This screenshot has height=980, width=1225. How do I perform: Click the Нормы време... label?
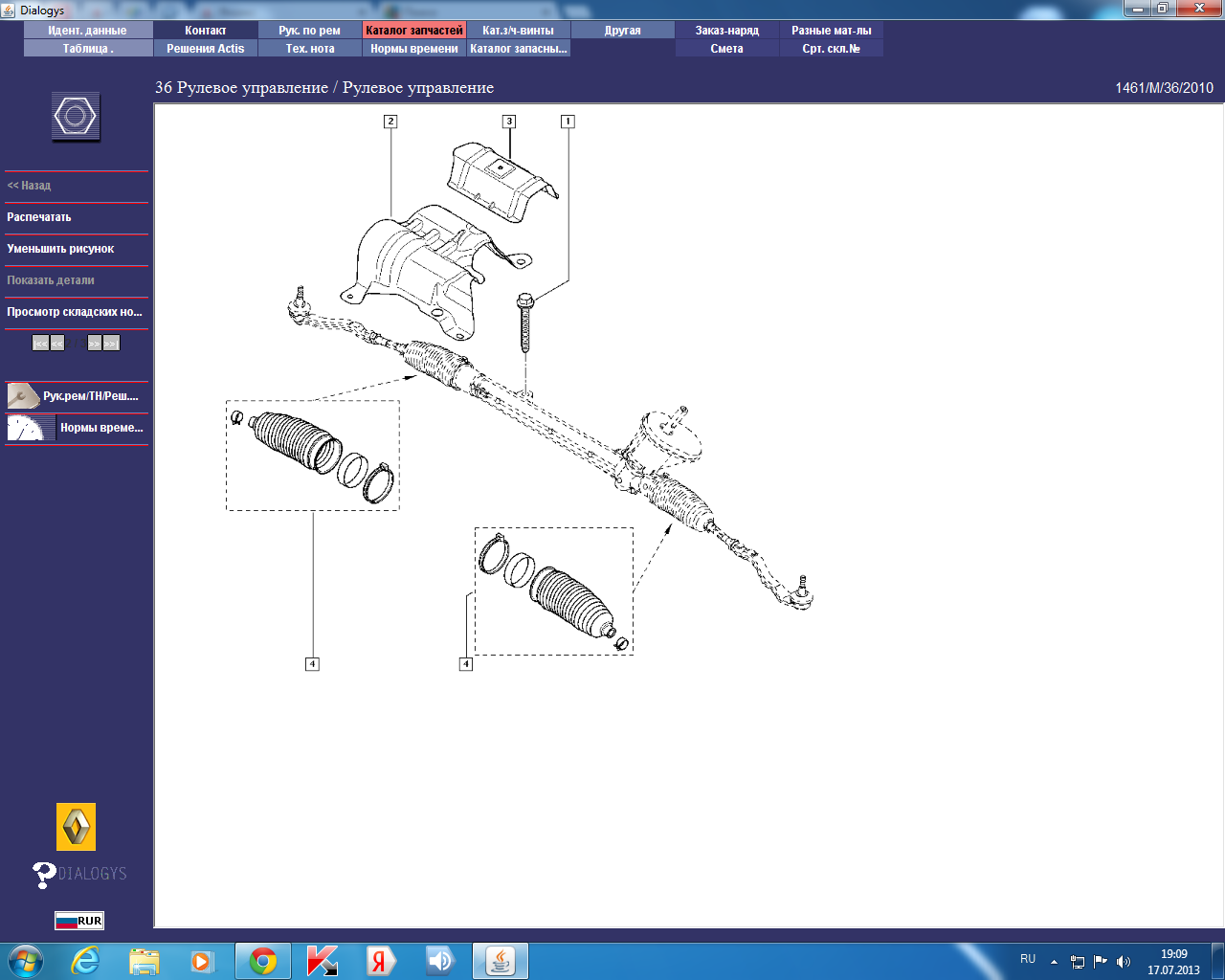(101, 428)
